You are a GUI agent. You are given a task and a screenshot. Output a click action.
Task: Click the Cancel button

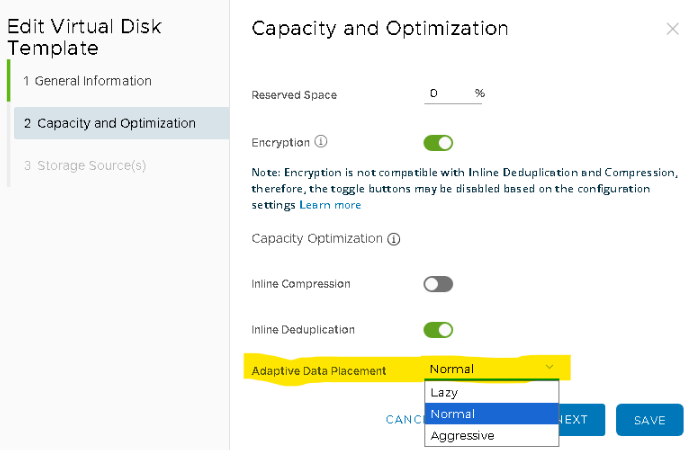click(x=405, y=420)
